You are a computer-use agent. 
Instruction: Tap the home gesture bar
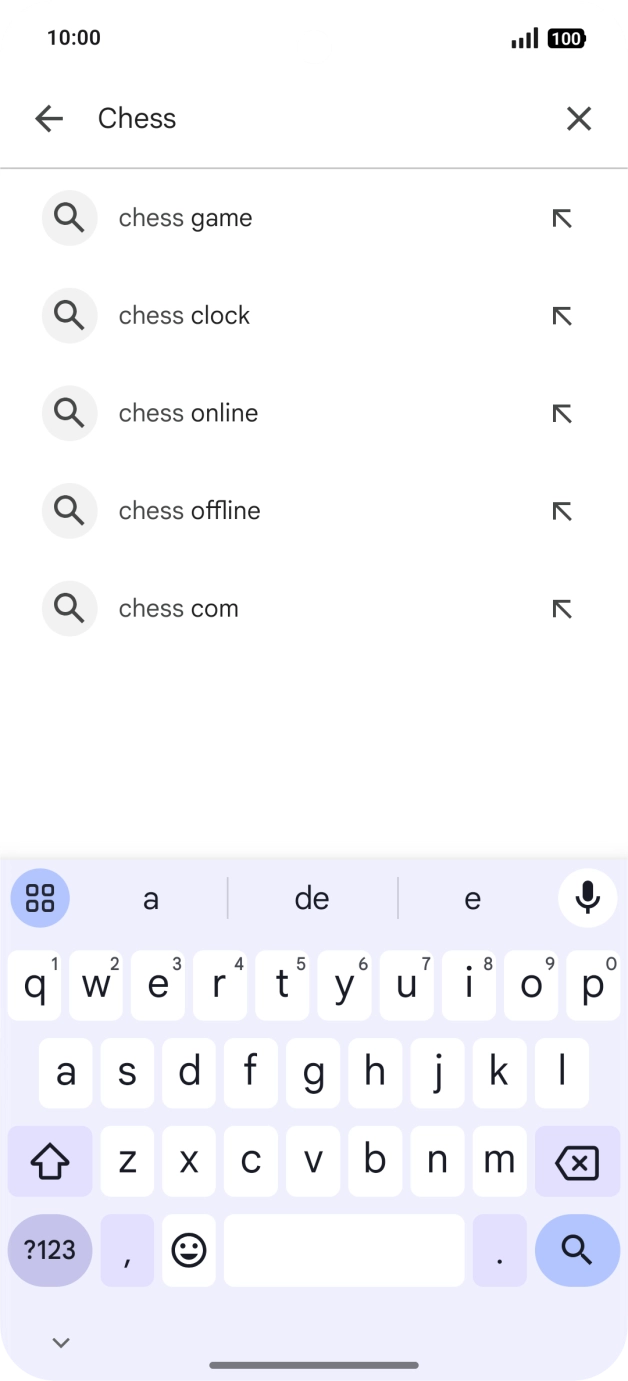[314, 1364]
